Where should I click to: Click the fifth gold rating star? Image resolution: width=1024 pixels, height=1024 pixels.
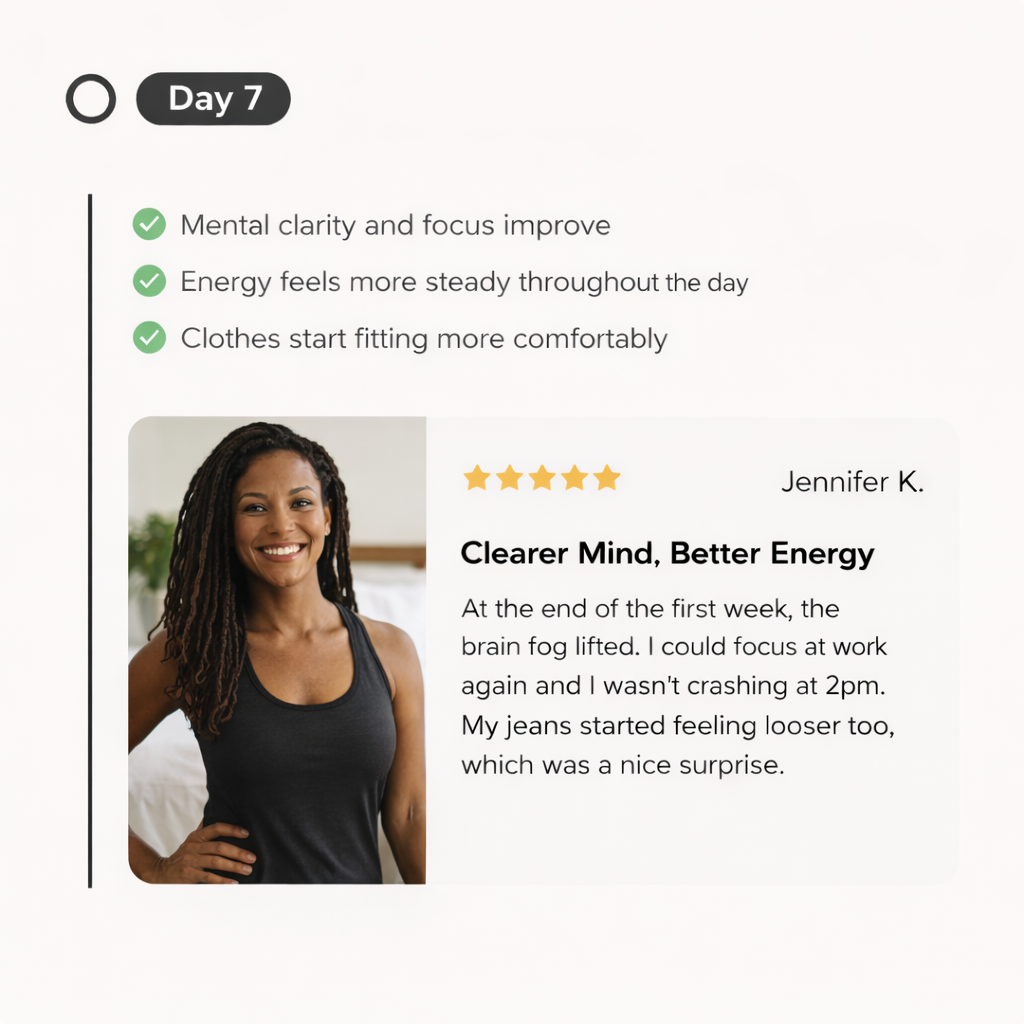607,477
